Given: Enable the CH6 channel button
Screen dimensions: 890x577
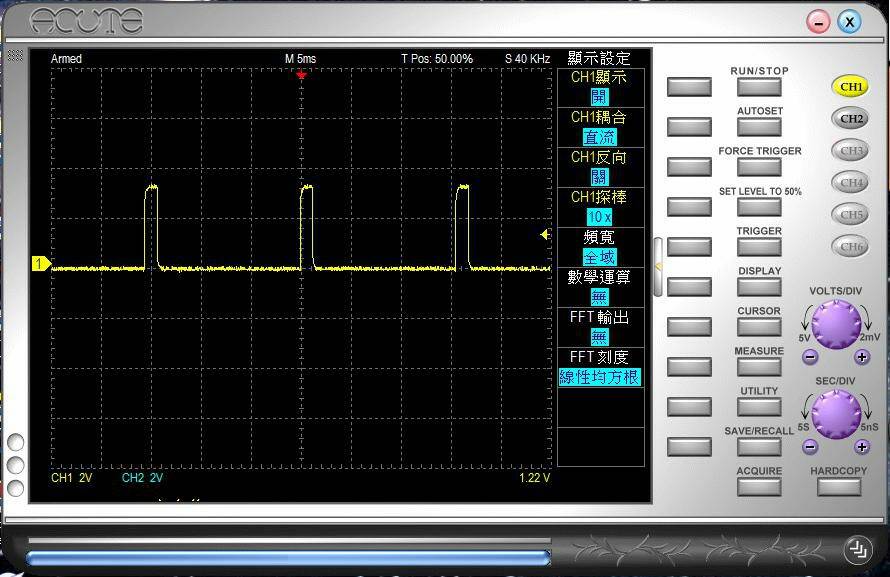Looking at the screenshot, I should tap(850, 246).
